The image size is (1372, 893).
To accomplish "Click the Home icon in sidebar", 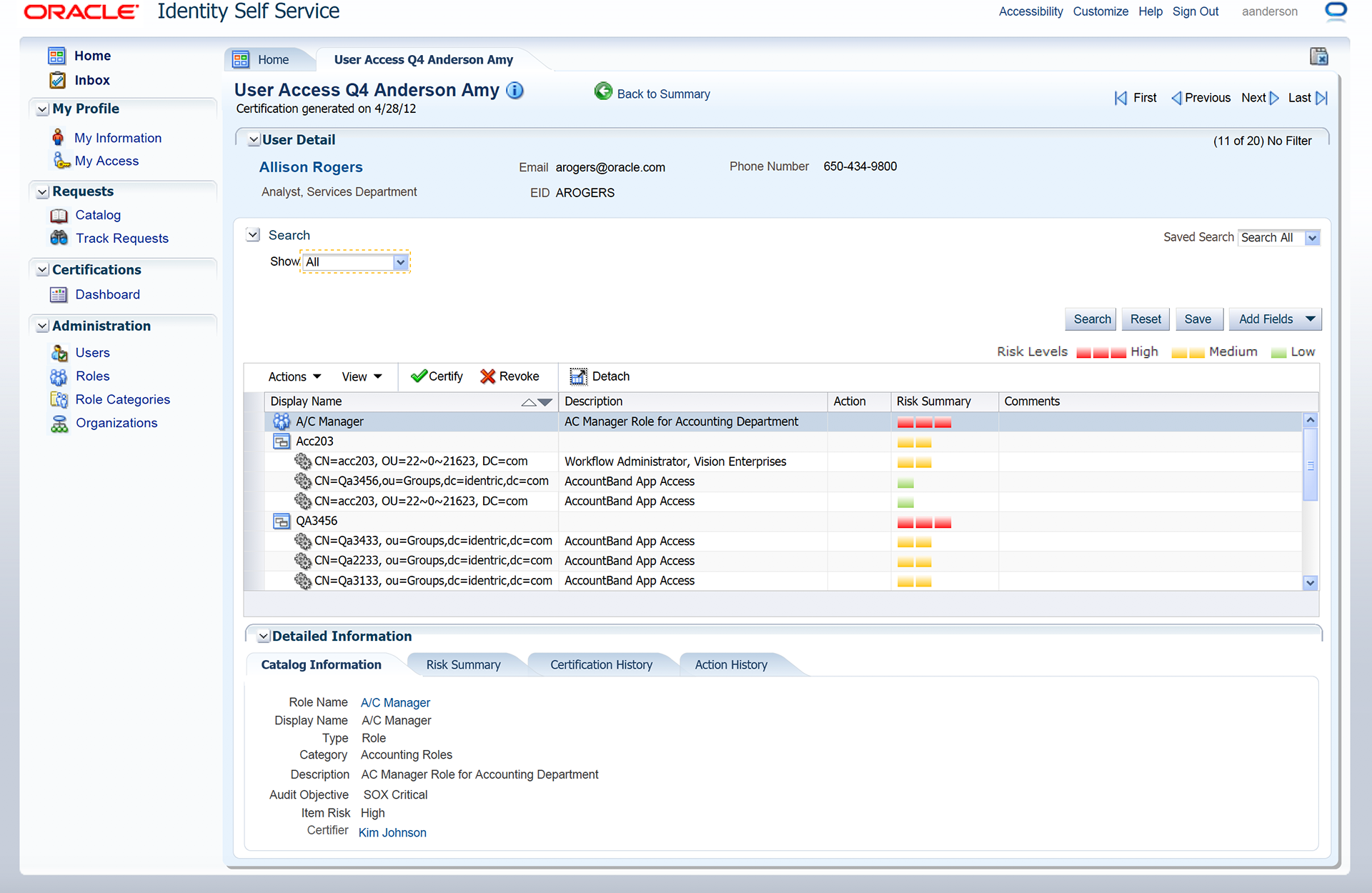I will click(x=57, y=56).
